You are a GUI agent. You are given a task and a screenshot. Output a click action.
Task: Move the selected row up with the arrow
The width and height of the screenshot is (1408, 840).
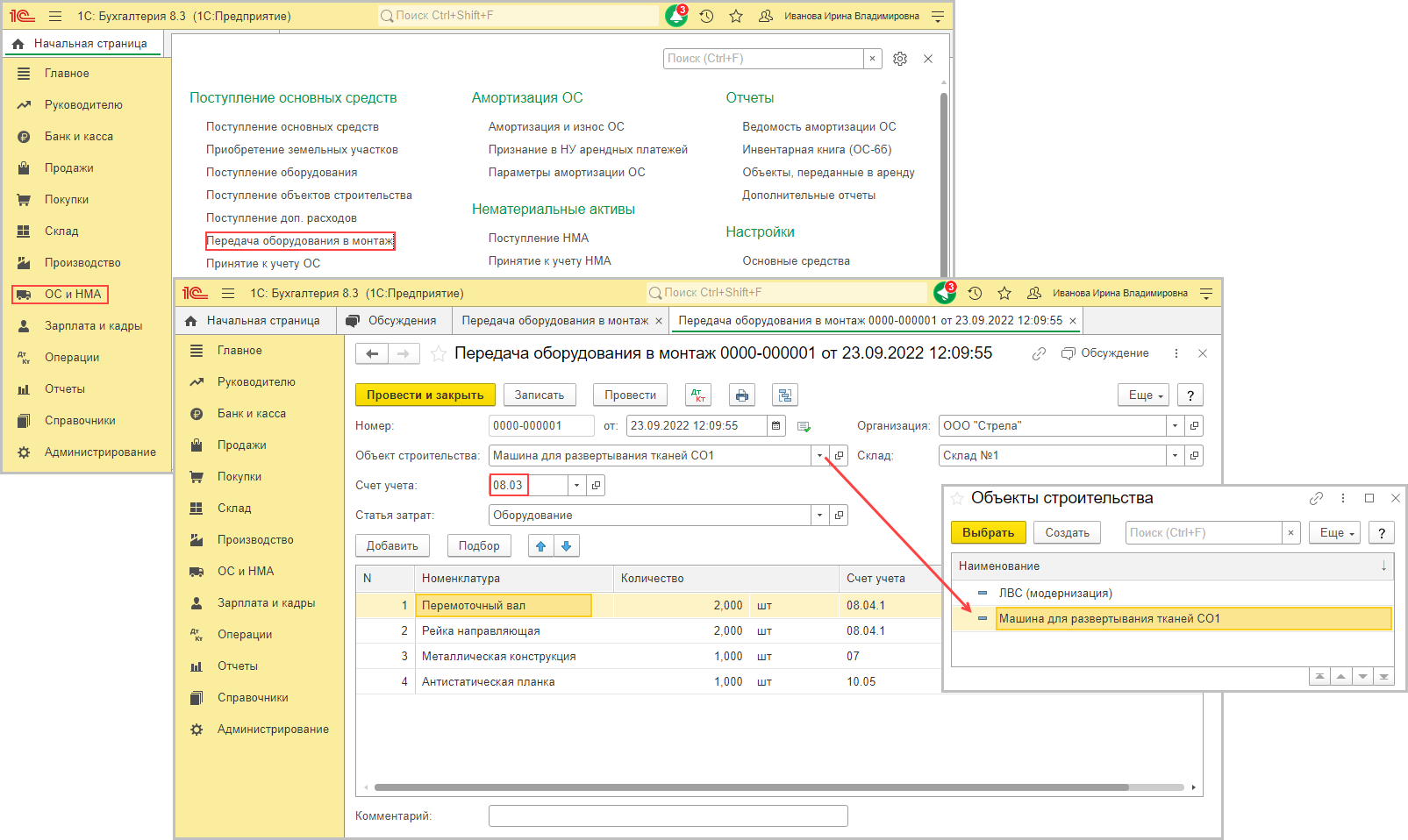[541, 546]
